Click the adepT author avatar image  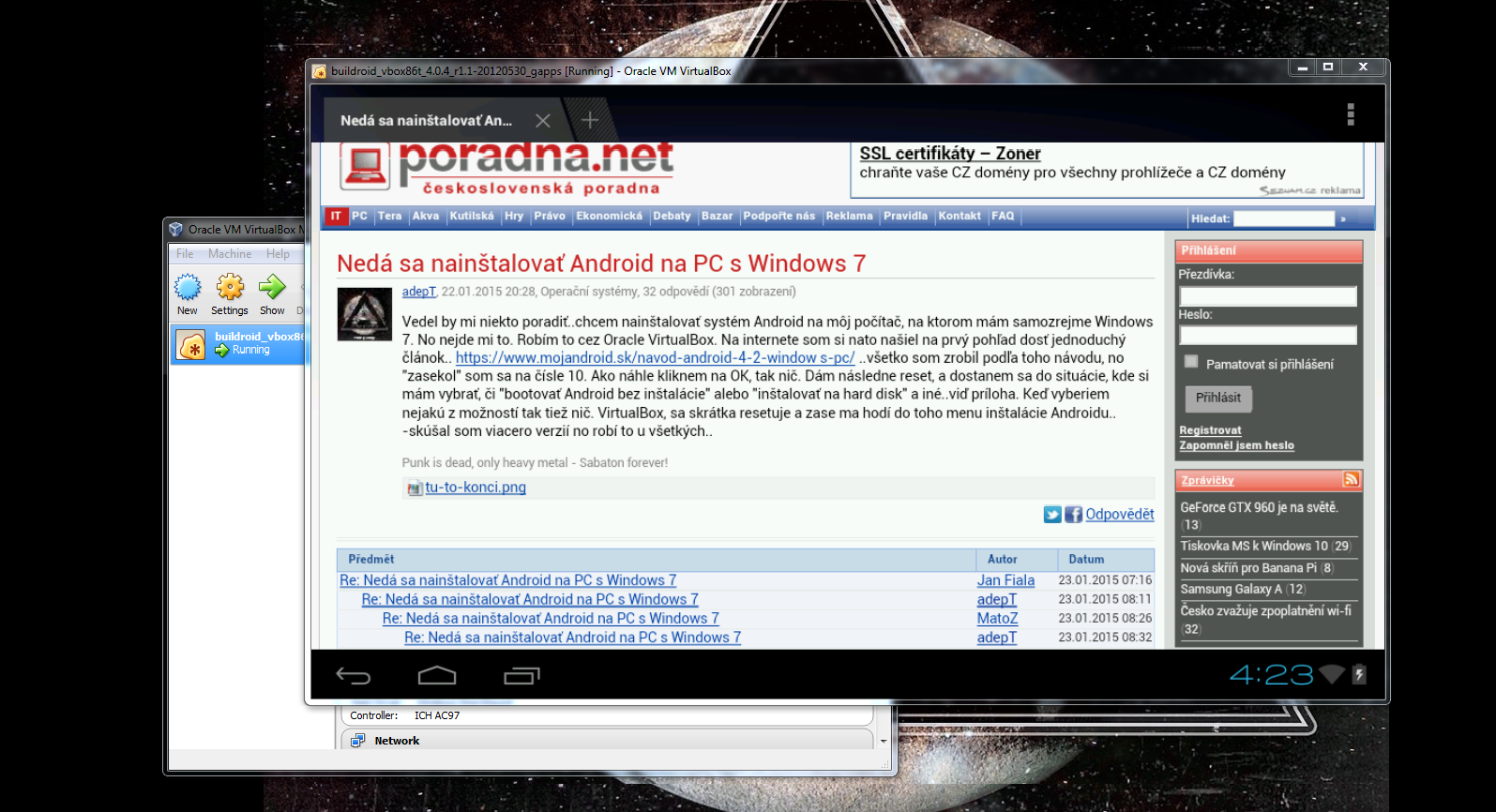coord(365,314)
